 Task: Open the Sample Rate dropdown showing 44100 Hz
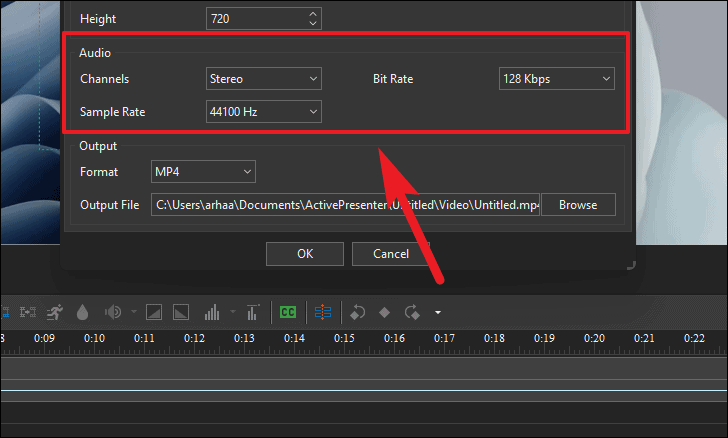[264, 111]
